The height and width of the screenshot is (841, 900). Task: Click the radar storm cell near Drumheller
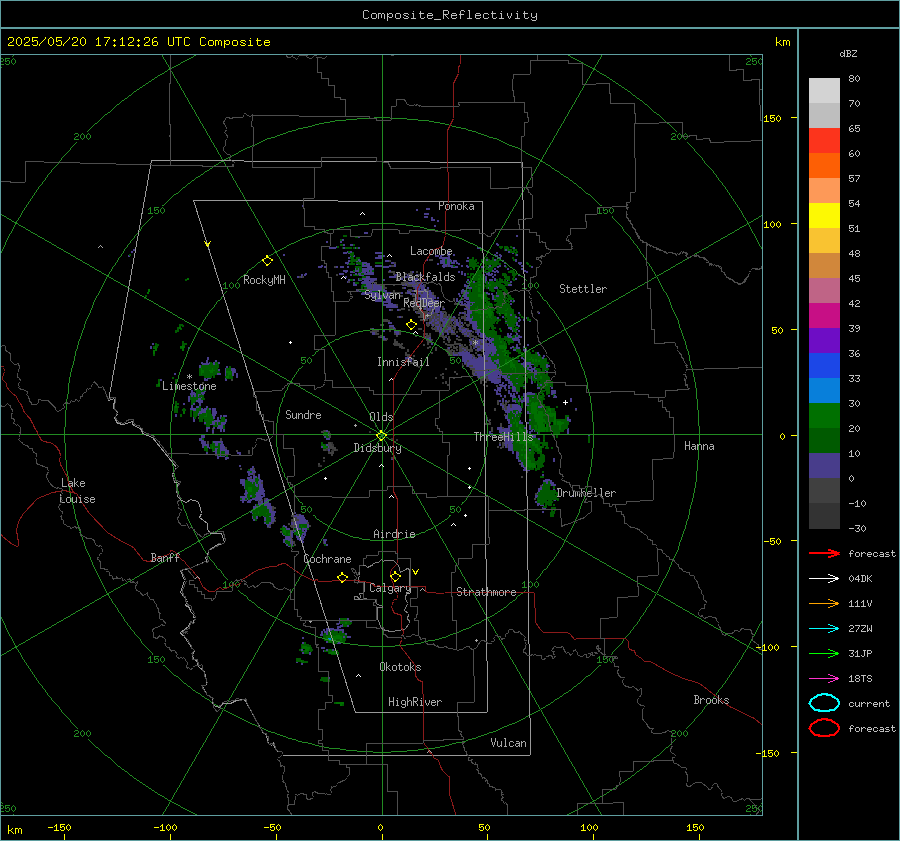point(546,494)
